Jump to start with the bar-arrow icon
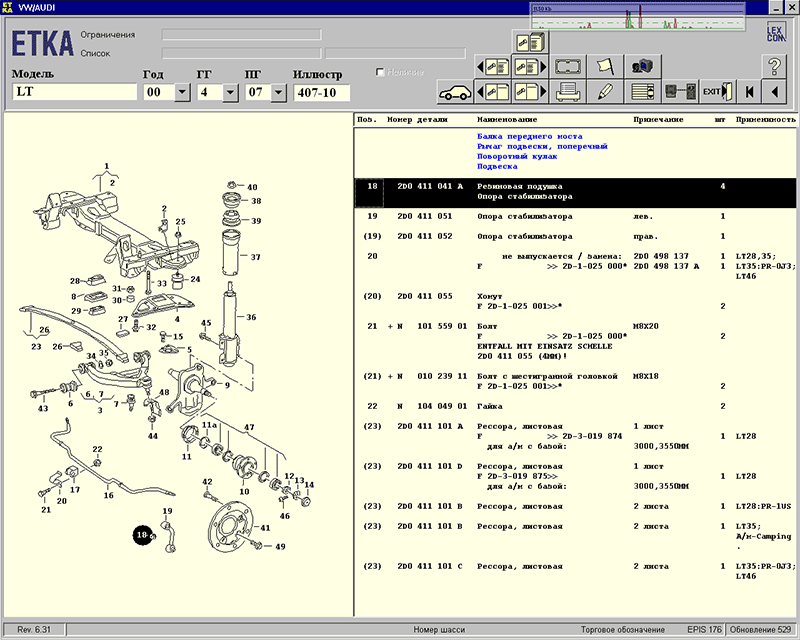Viewport: 800px width, 640px height. 749,92
